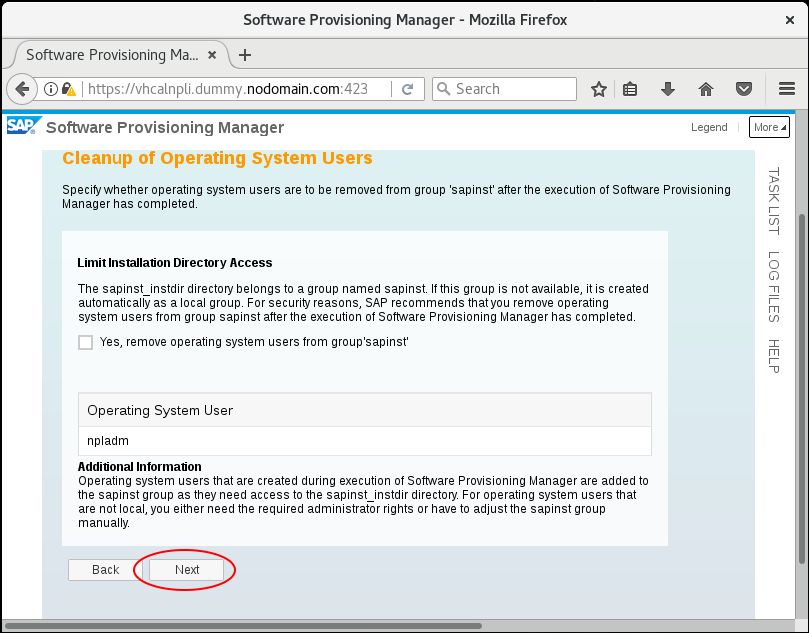Show bookmarks list icon

tap(630, 89)
